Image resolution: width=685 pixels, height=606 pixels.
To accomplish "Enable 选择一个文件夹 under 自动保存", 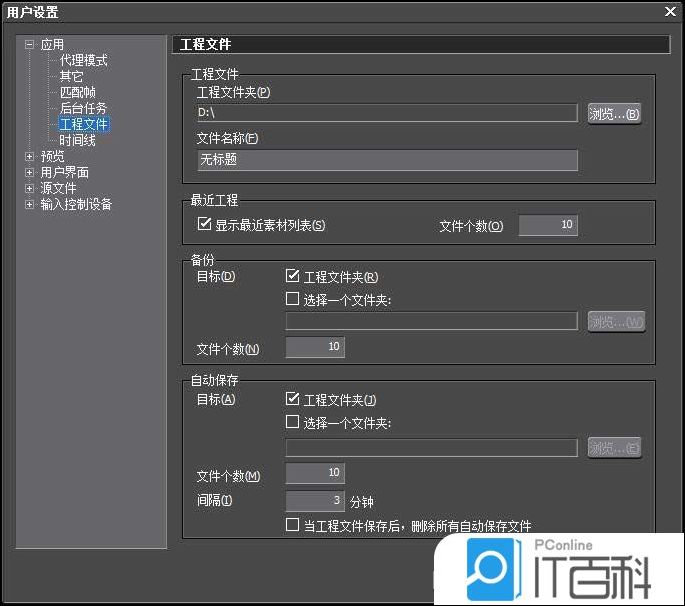I will coord(292,422).
